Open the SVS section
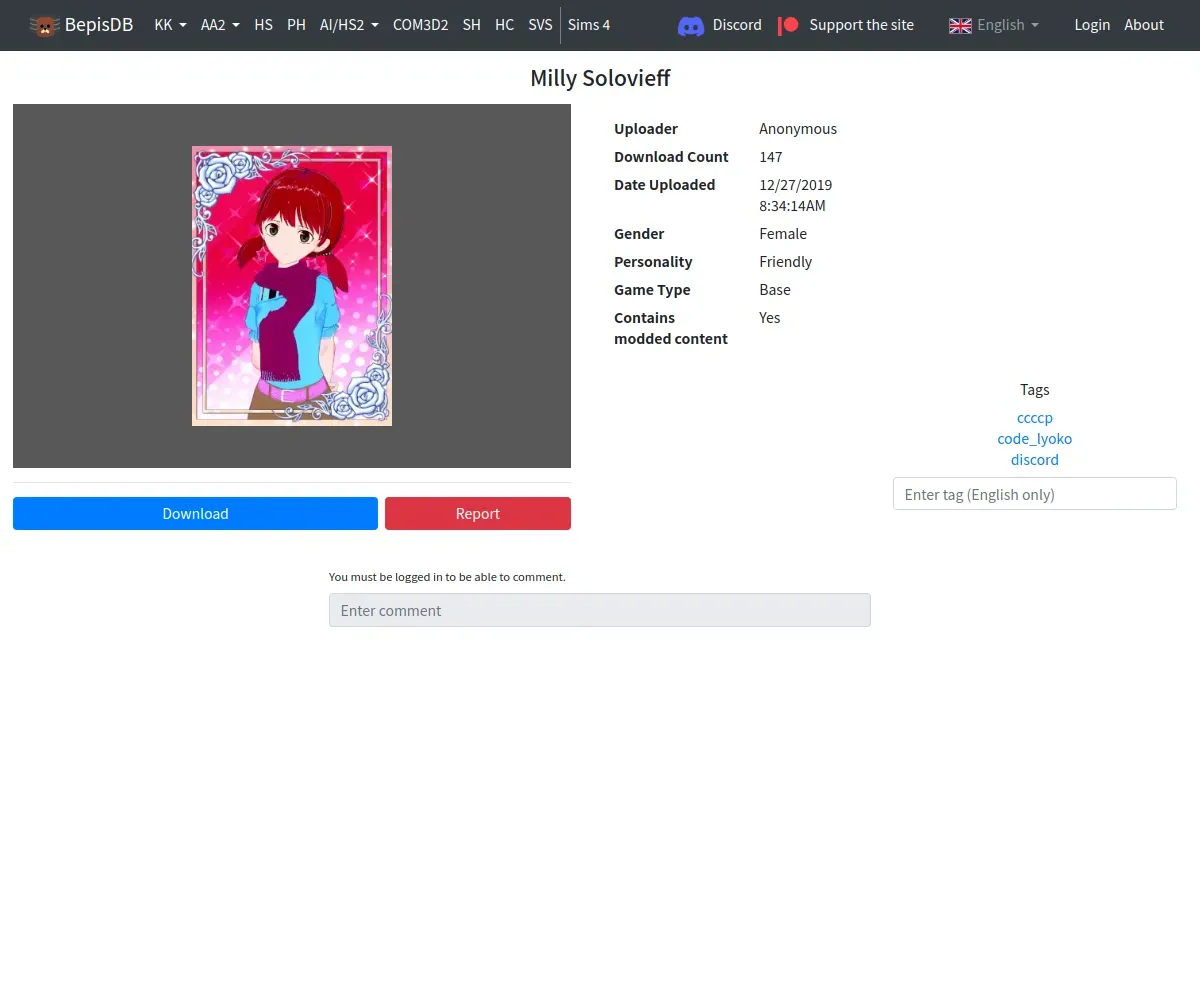The height and width of the screenshot is (1000, 1200). tap(540, 25)
